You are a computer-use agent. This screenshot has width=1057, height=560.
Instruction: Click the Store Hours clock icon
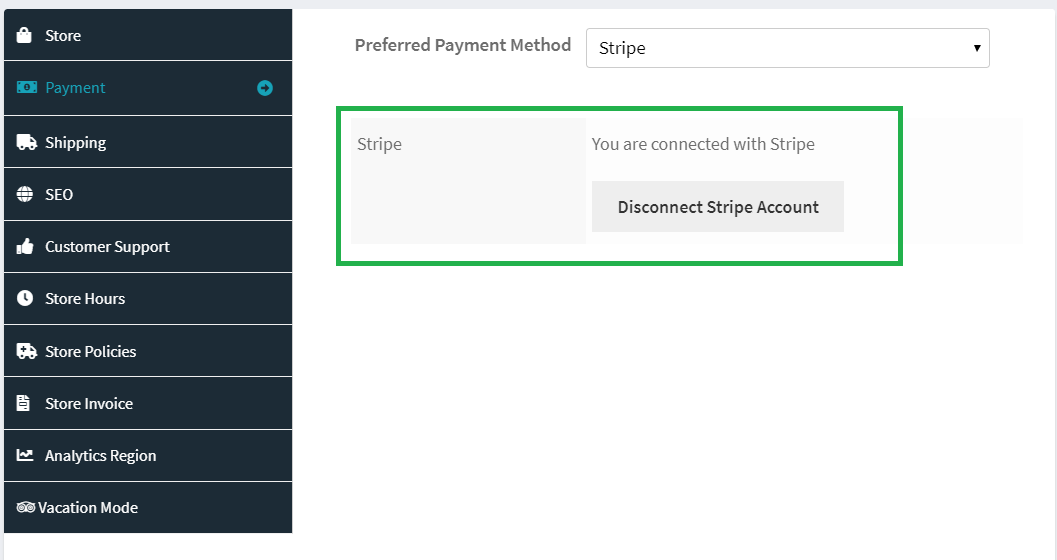pos(25,299)
